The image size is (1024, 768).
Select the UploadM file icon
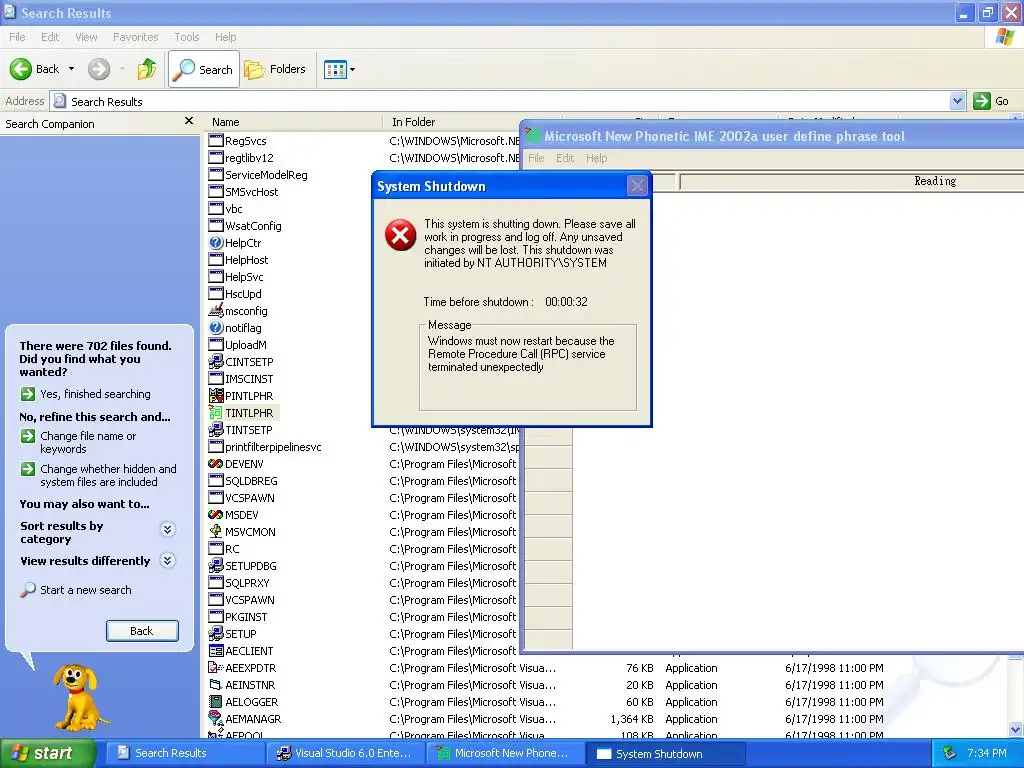[x=216, y=344]
